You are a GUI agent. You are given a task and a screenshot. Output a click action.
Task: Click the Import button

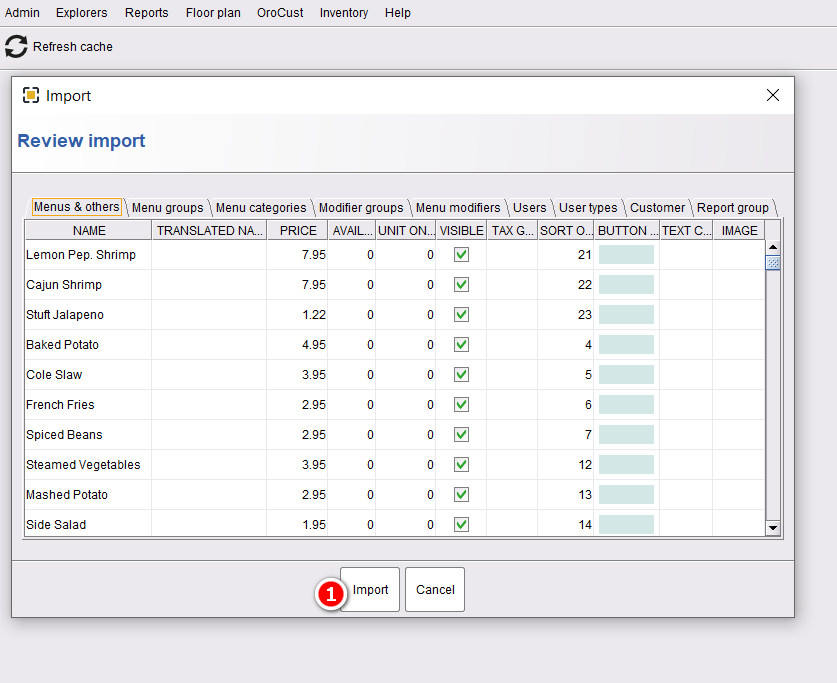(370, 590)
